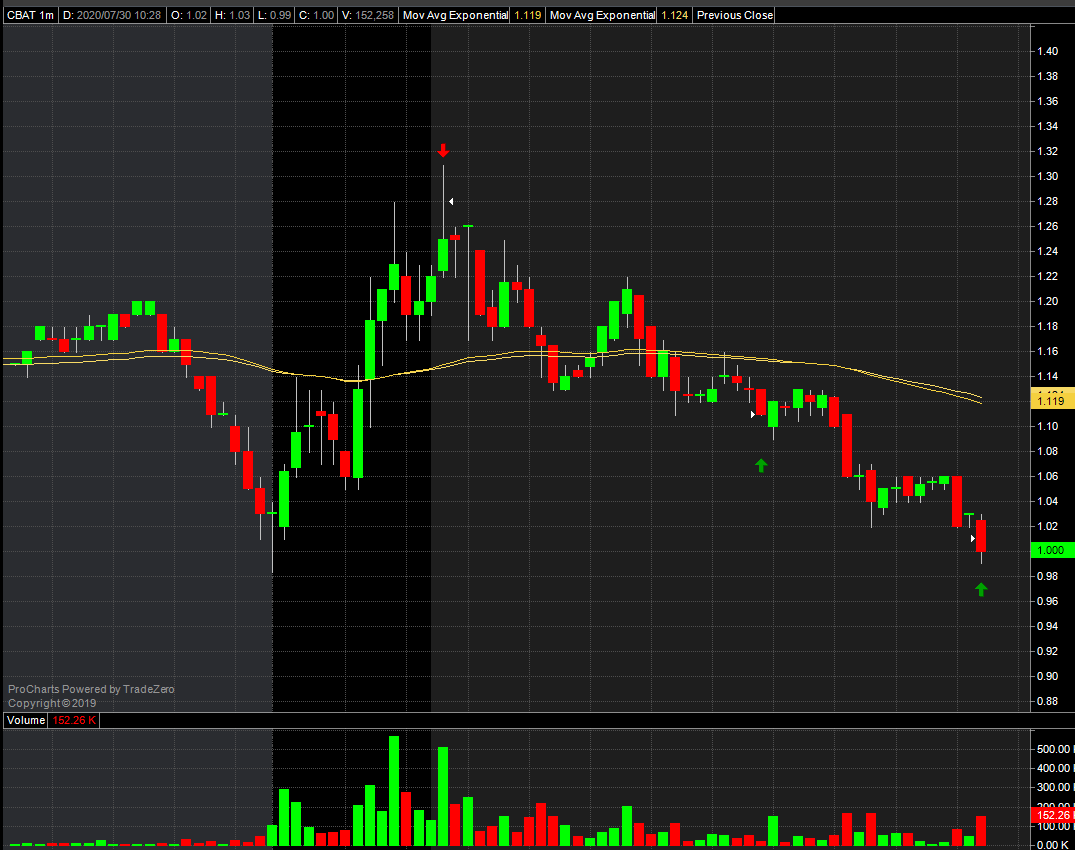The height and width of the screenshot is (850, 1075).
Task: Click the CBAT 1m symbol label
Action: [x=30, y=15]
